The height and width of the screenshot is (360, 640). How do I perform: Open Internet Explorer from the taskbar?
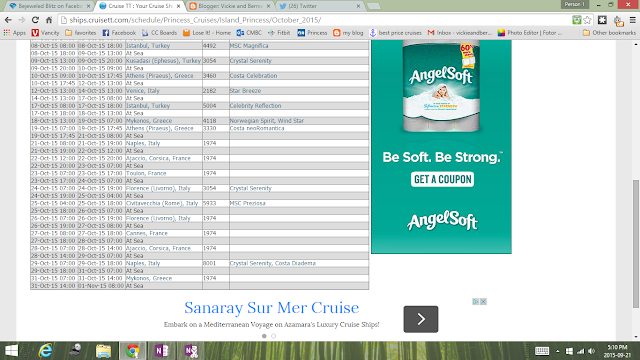pos(45,351)
